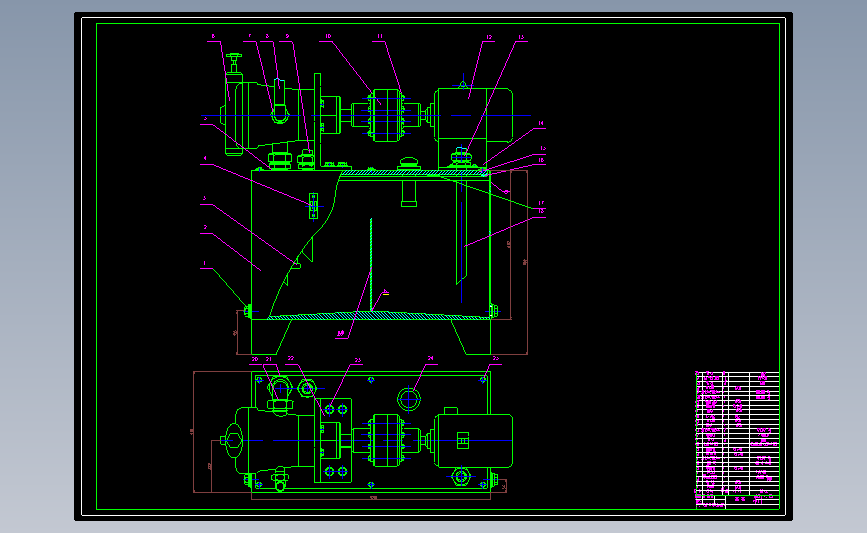Click balloon number 14 right of the motor
Screen dimensions: 867x533
coord(541,124)
